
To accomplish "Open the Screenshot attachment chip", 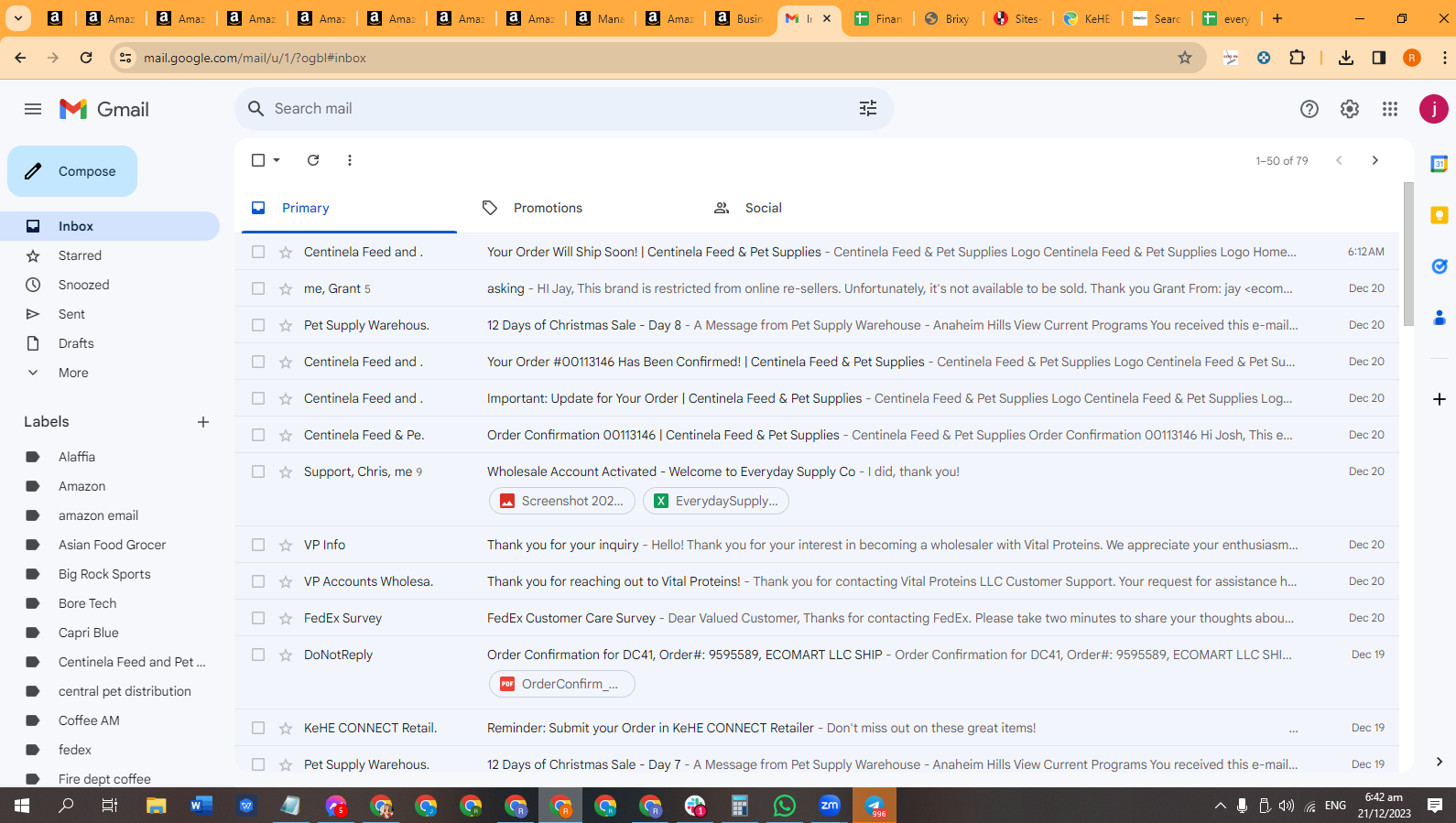I will pyautogui.click(x=562, y=501).
